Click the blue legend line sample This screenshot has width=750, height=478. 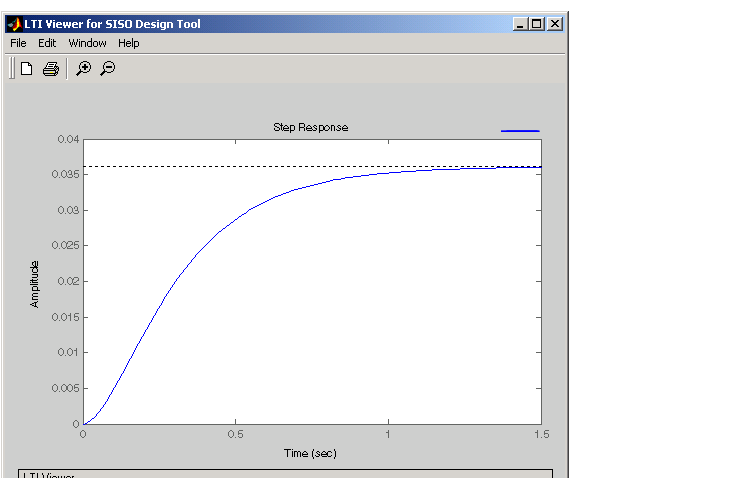click(520, 131)
